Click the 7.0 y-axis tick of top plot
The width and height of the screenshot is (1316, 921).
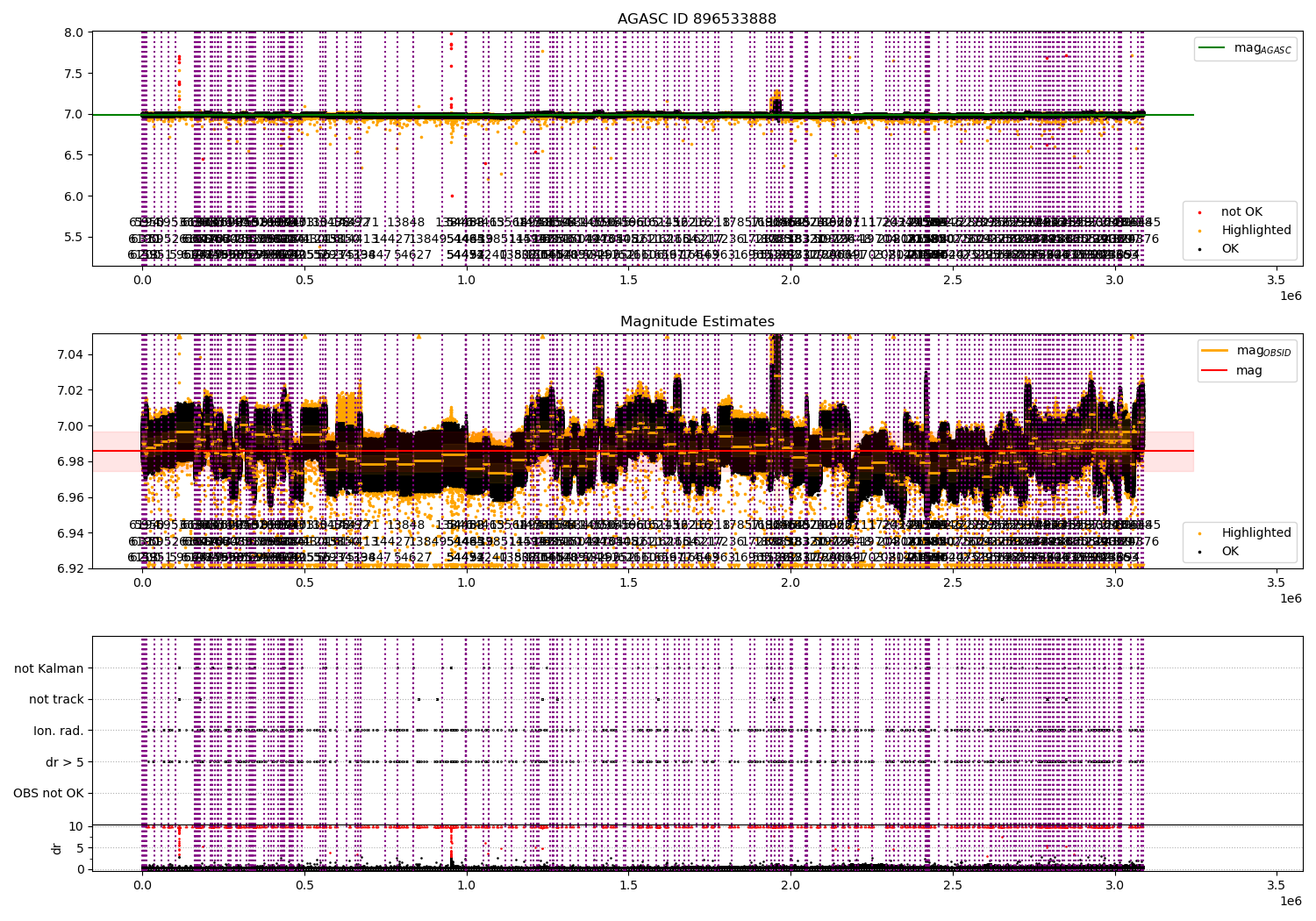pyautogui.click(x=75, y=115)
